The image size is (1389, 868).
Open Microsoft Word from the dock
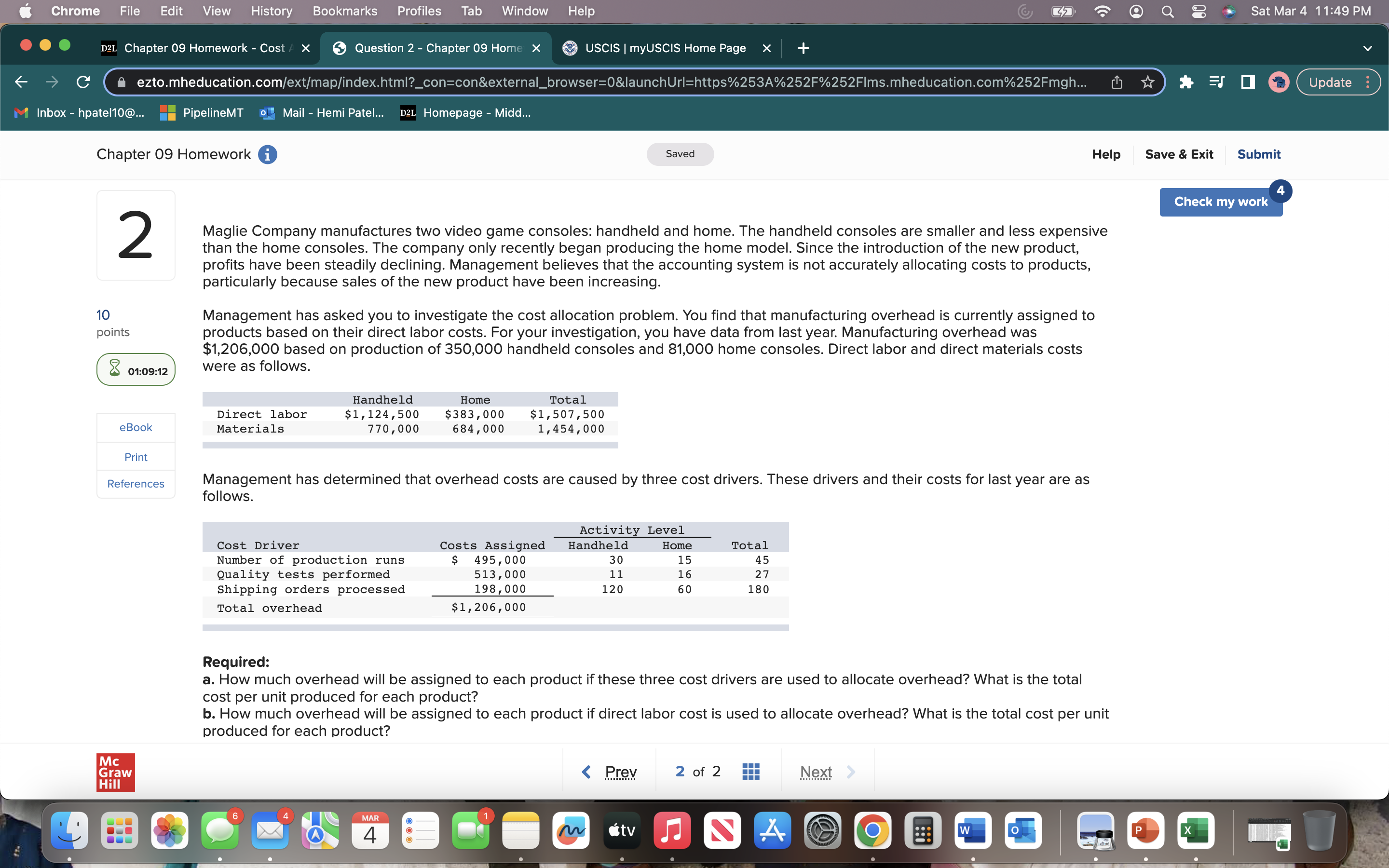click(x=973, y=830)
